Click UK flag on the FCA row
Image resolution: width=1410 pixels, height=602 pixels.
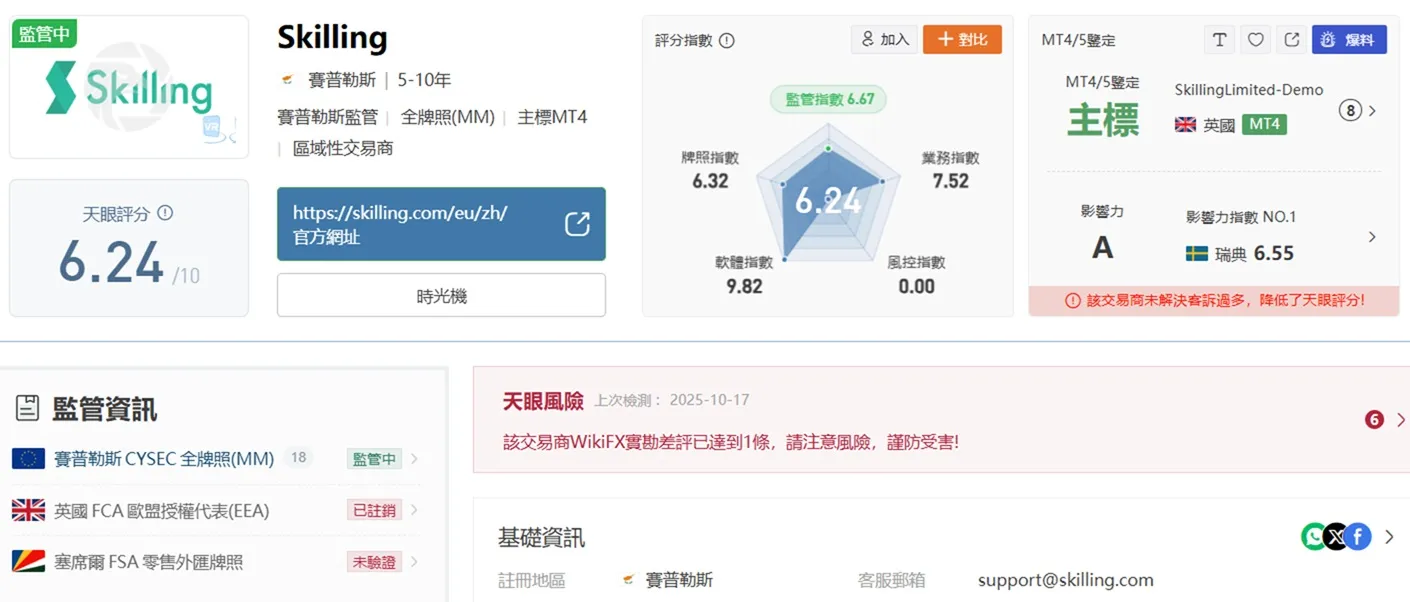[x=28, y=511]
